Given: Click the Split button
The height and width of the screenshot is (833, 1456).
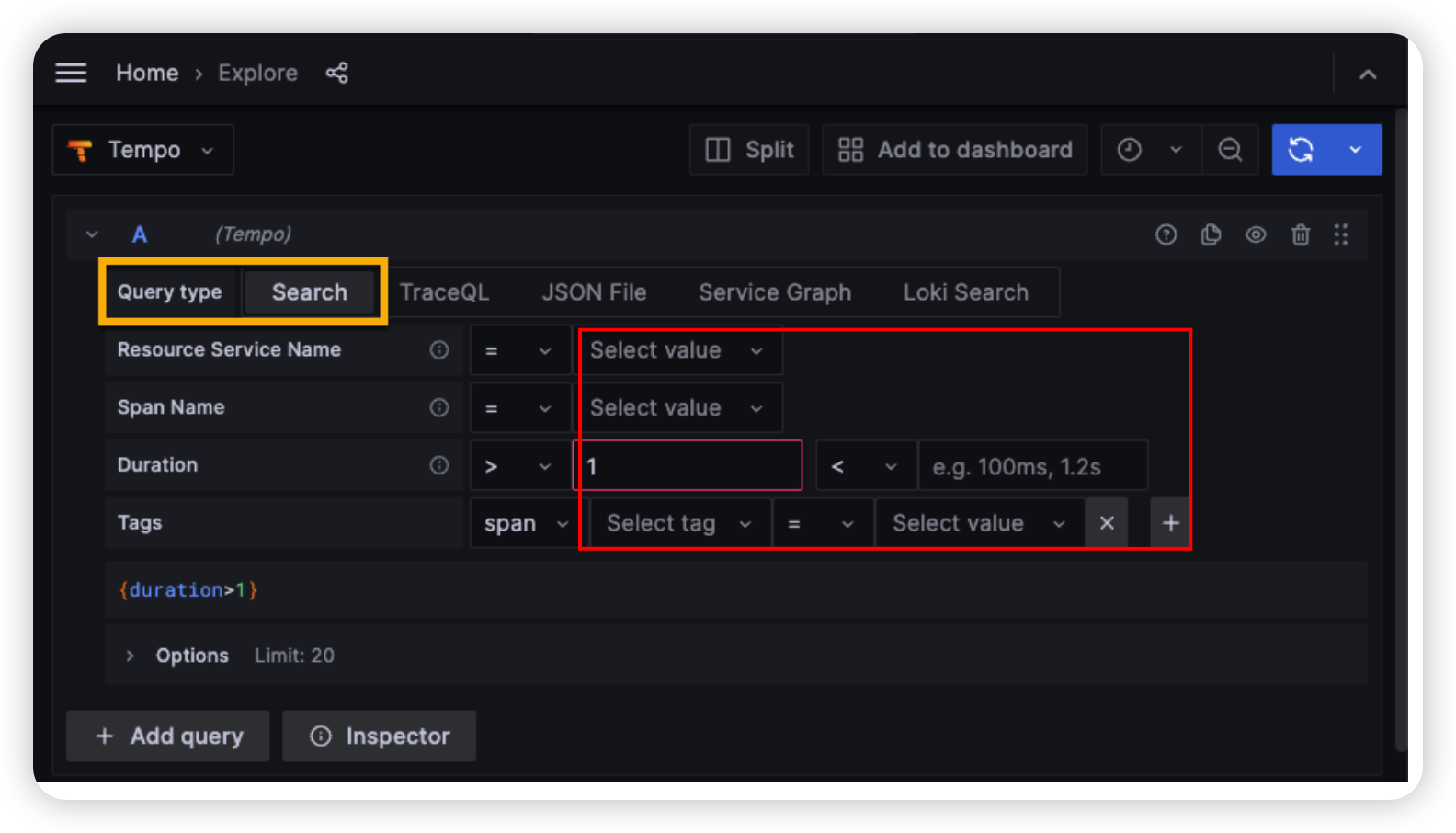Looking at the screenshot, I should 749,150.
